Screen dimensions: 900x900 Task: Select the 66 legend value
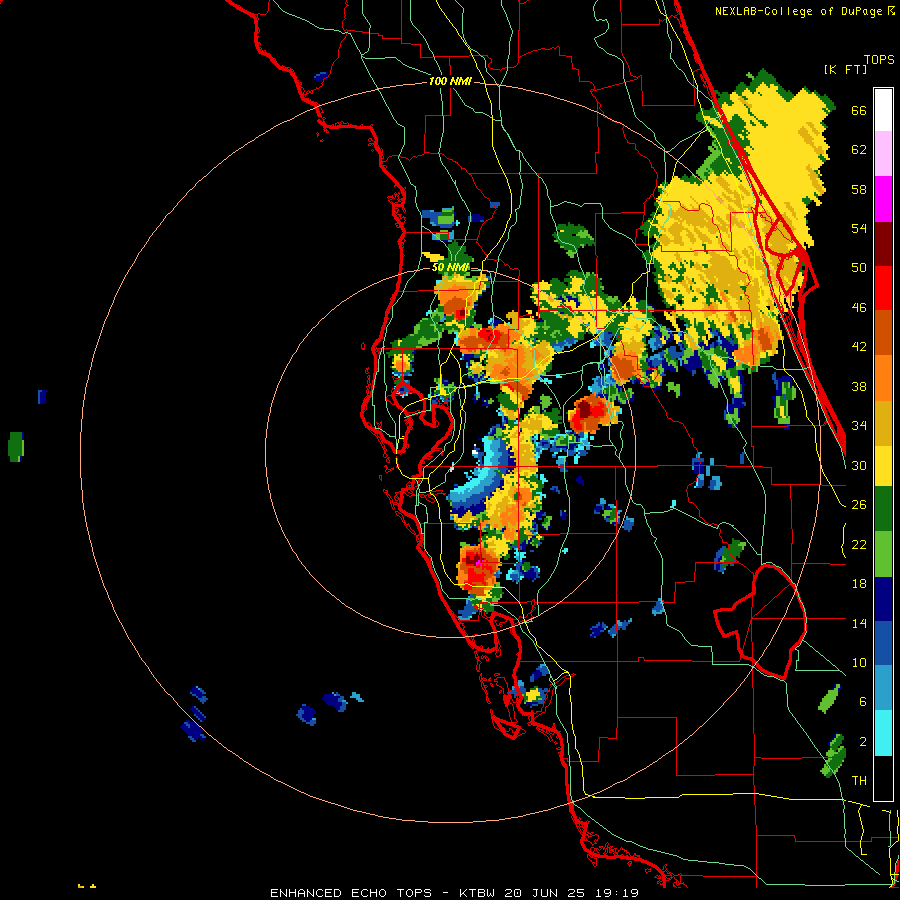[x=859, y=110]
